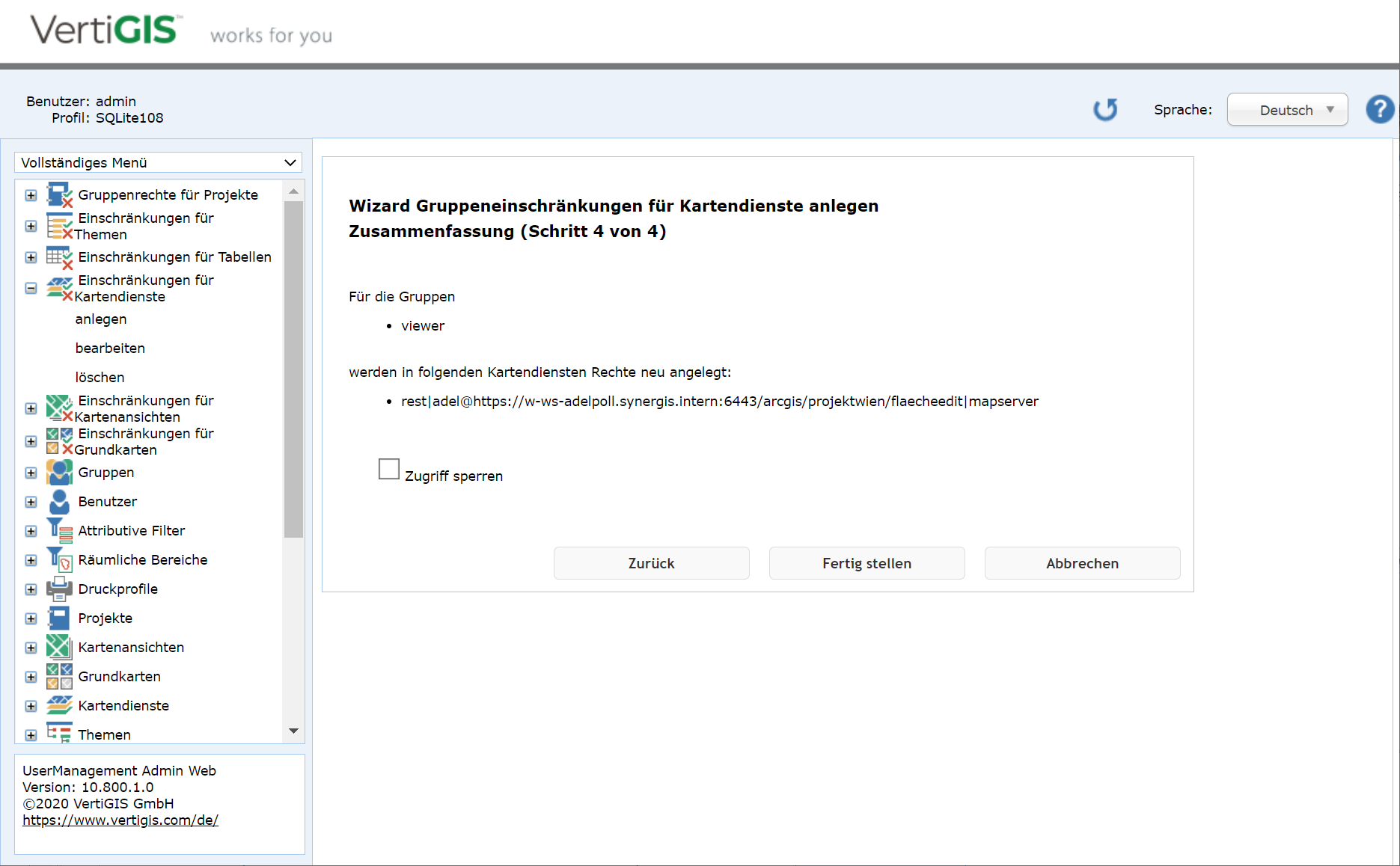The height and width of the screenshot is (866, 1400).
Task: Click the menu scrollbar down arrow
Action: [x=293, y=731]
